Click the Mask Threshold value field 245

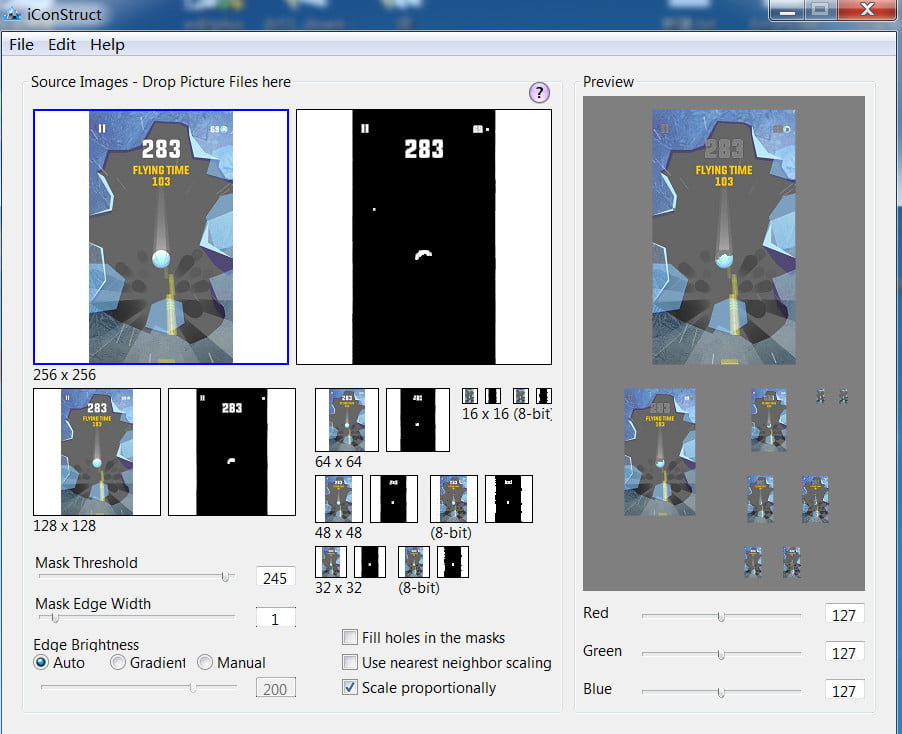[x=275, y=577]
